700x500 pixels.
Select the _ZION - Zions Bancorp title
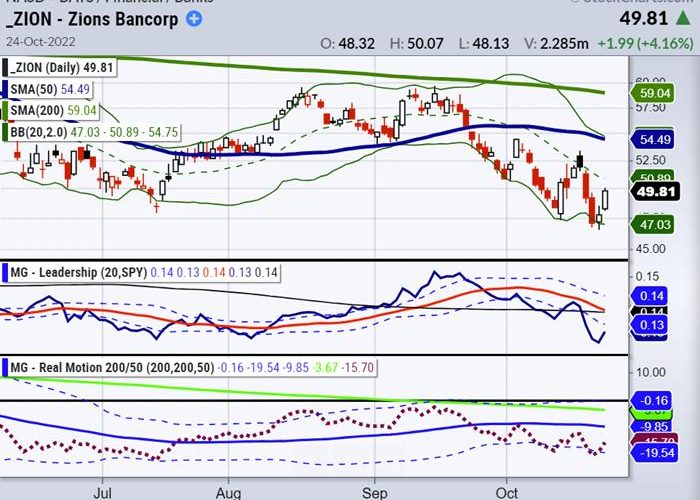tap(92, 19)
